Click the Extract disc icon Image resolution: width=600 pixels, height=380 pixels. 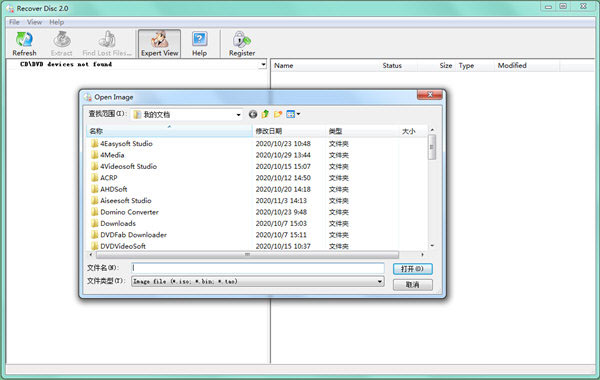point(62,39)
